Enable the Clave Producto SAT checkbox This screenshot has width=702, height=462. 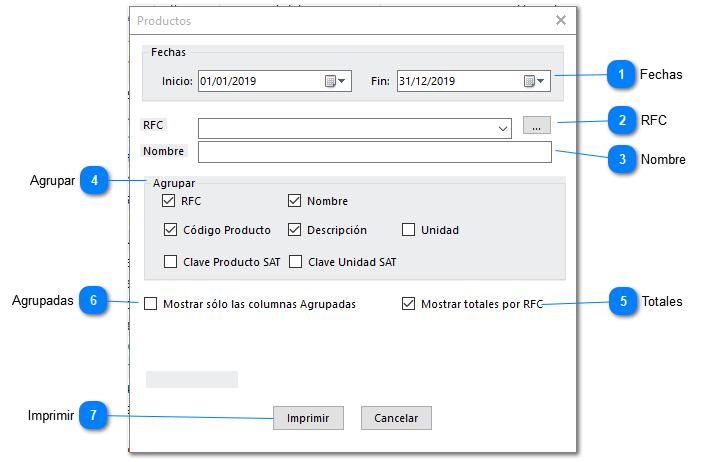tap(169, 262)
